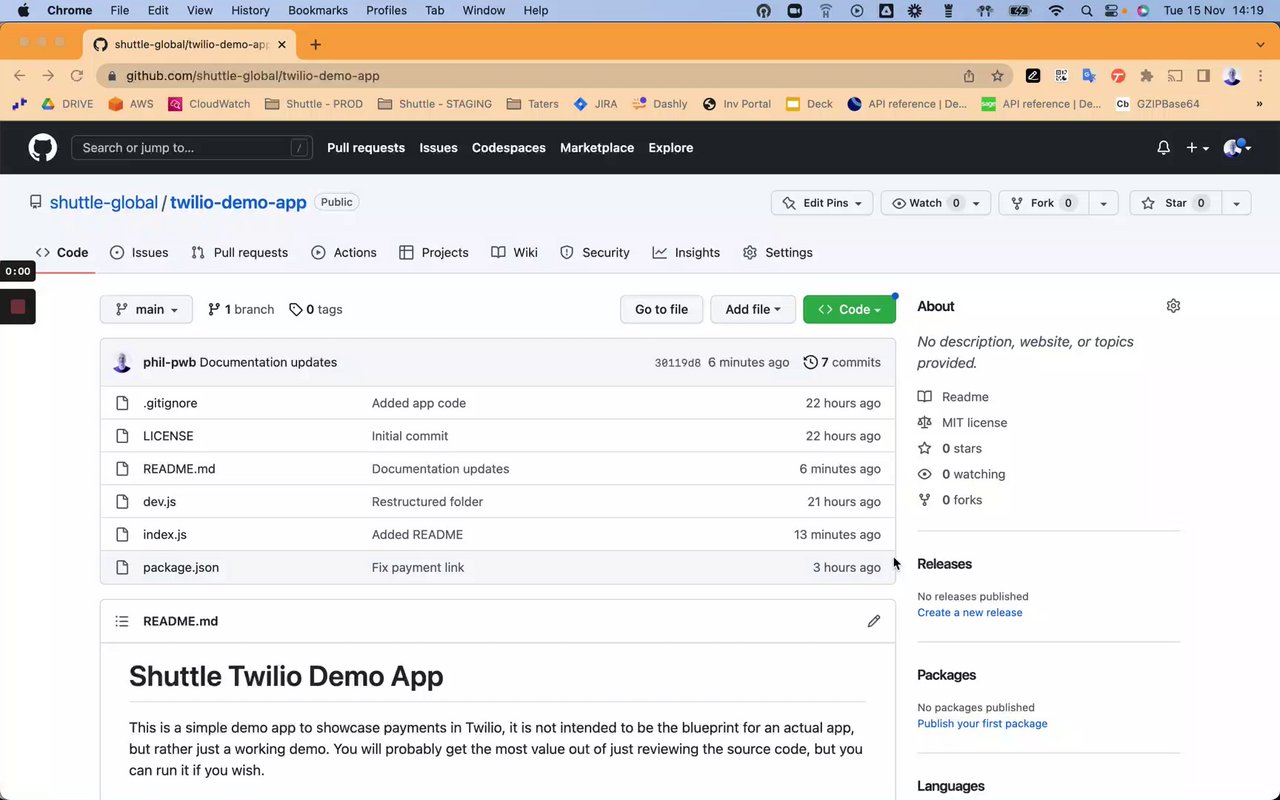Focus the Search or jump to field
Viewport: 1280px width, 800px height.
coord(192,148)
